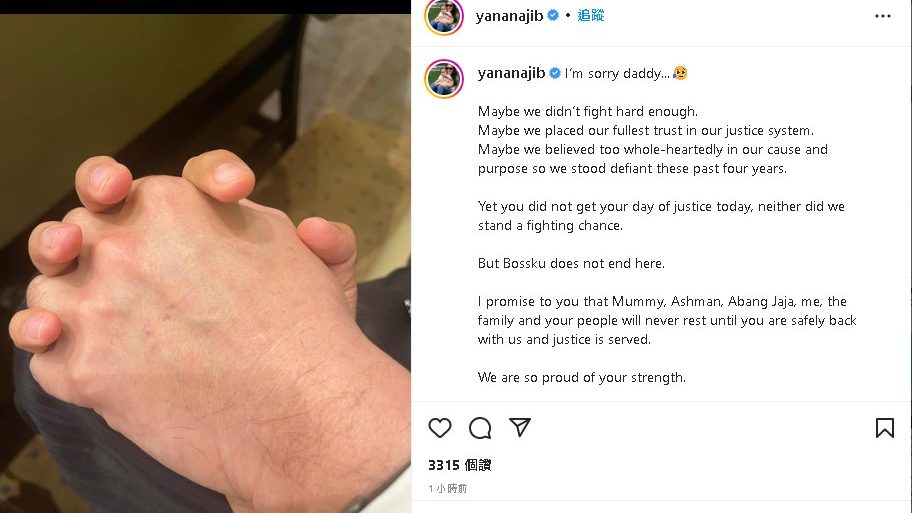Viewport: 912px width, 513px height.
Task: Click the 'Maybe we didn't fight hard enough' line
Action: (x=587, y=112)
